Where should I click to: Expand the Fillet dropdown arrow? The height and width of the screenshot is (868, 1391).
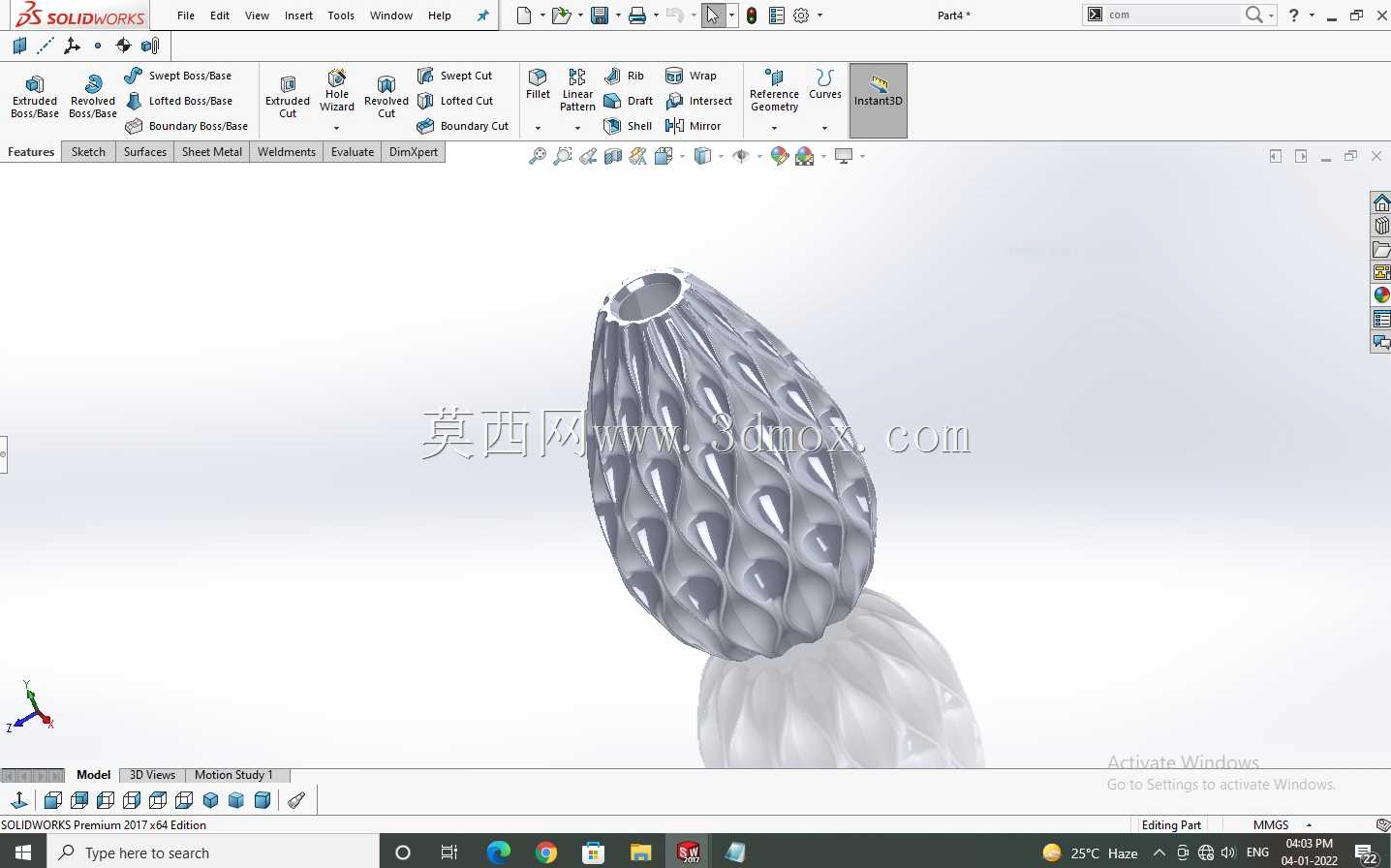pyautogui.click(x=538, y=128)
